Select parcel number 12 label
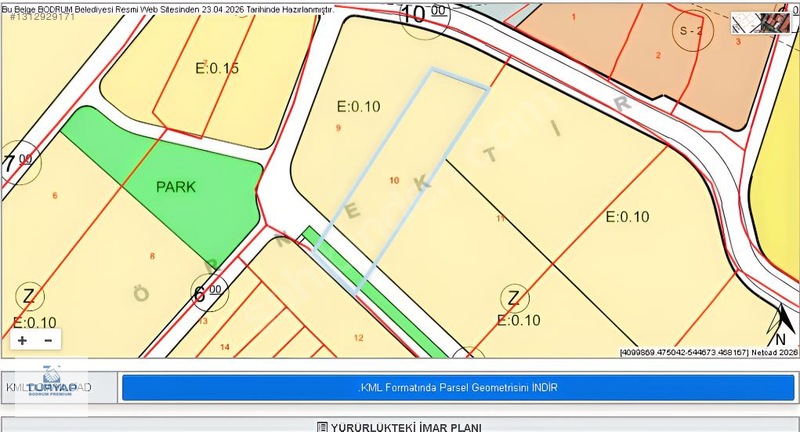Viewport: 800px width, 432px height. pyautogui.click(x=359, y=338)
